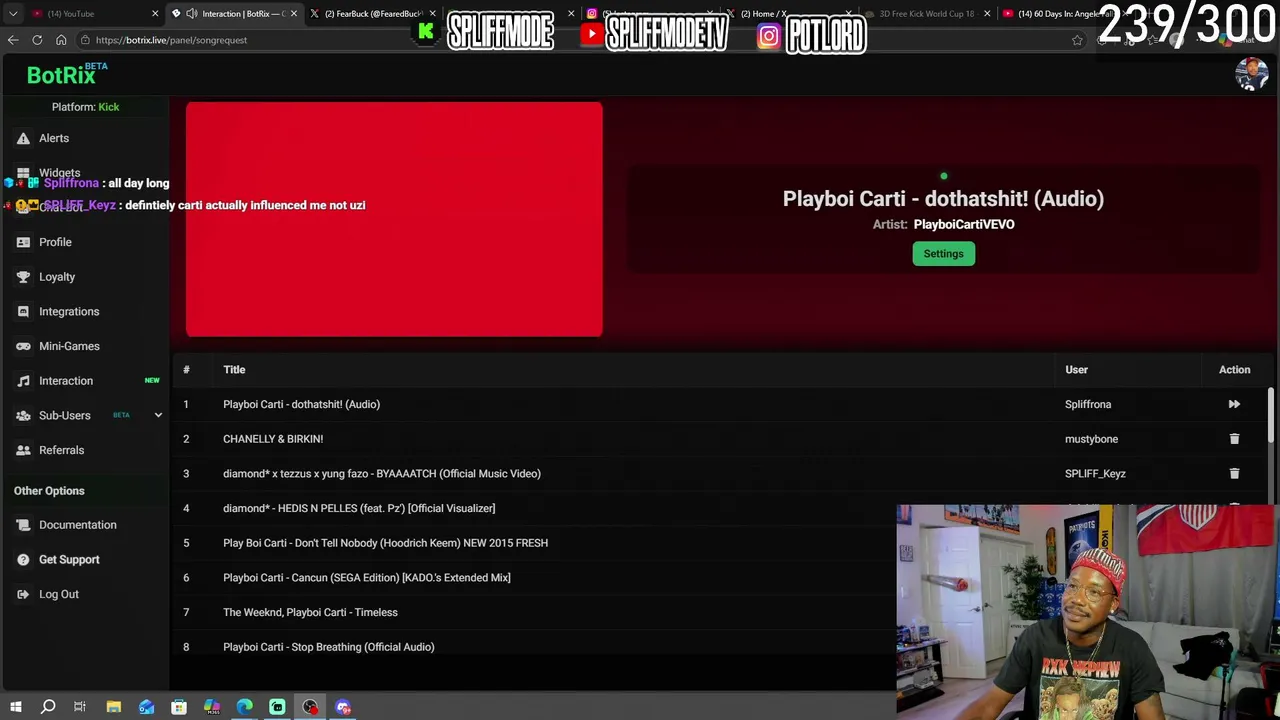Delete CHANELLY & BIRKIN! from the queue
1280x720 pixels.
(x=1234, y=439)
